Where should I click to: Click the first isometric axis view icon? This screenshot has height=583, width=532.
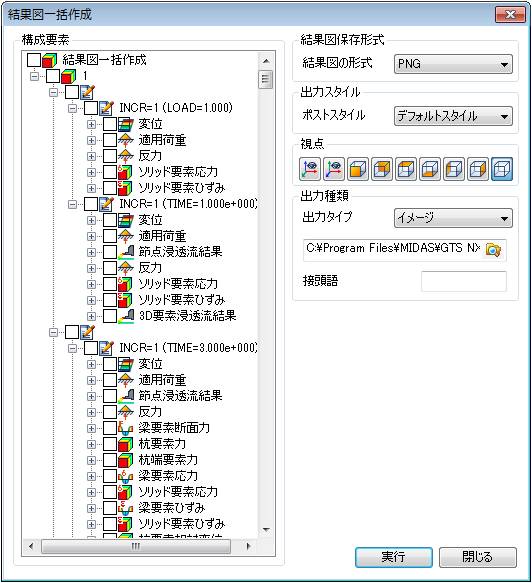310,169
